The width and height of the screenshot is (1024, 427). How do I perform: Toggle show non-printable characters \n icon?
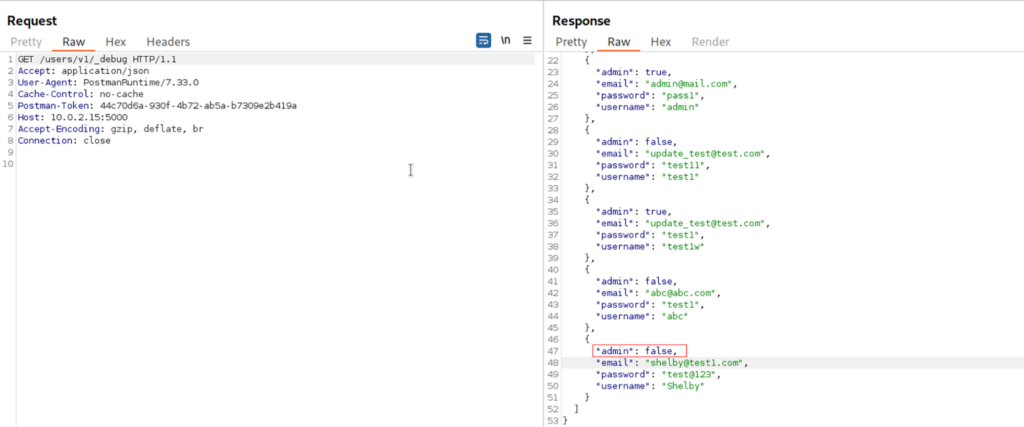click(x=505, y=40)
